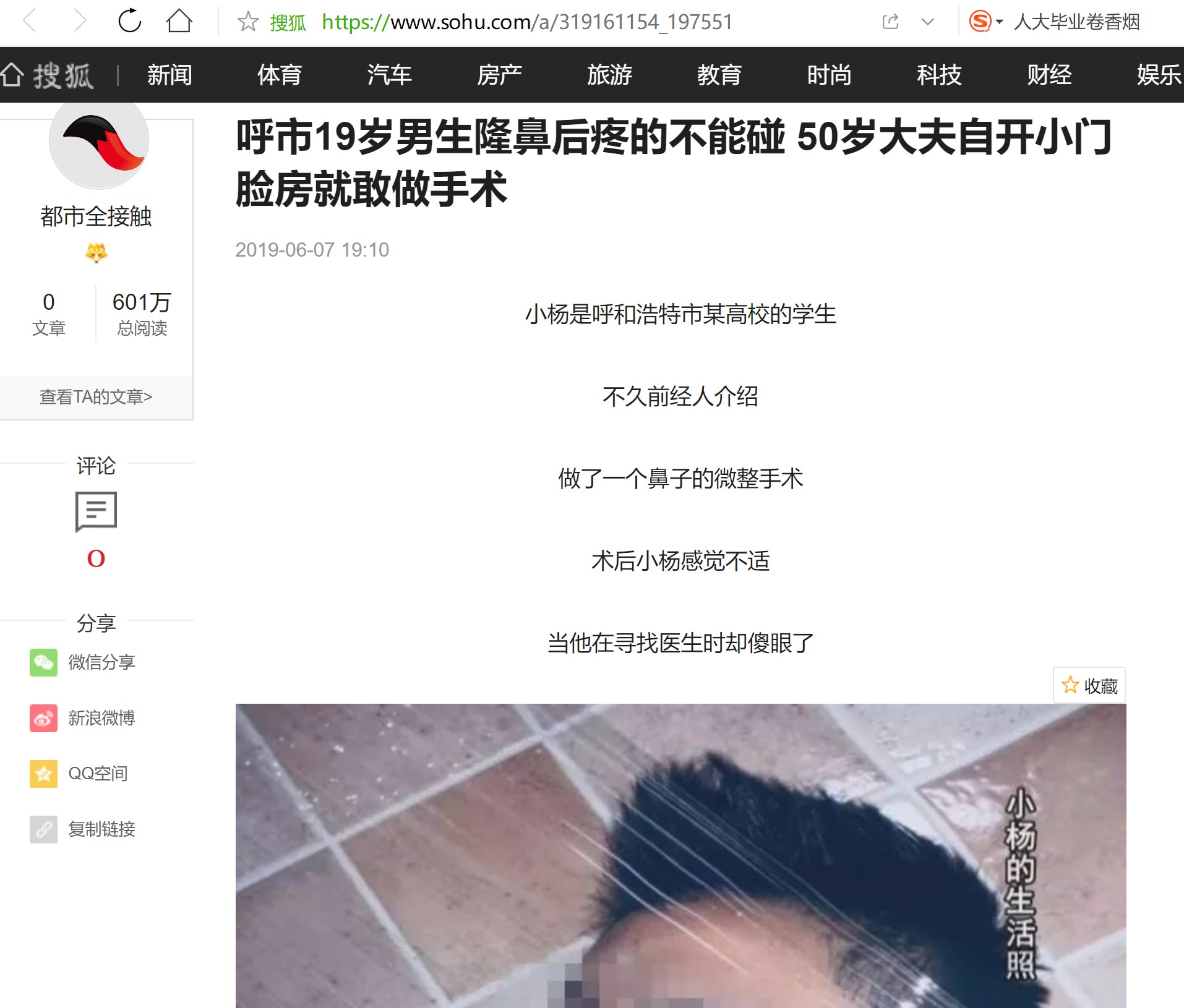Open the 教育 channel
The image size is (1184, 1008).
(x=719, y=75)
